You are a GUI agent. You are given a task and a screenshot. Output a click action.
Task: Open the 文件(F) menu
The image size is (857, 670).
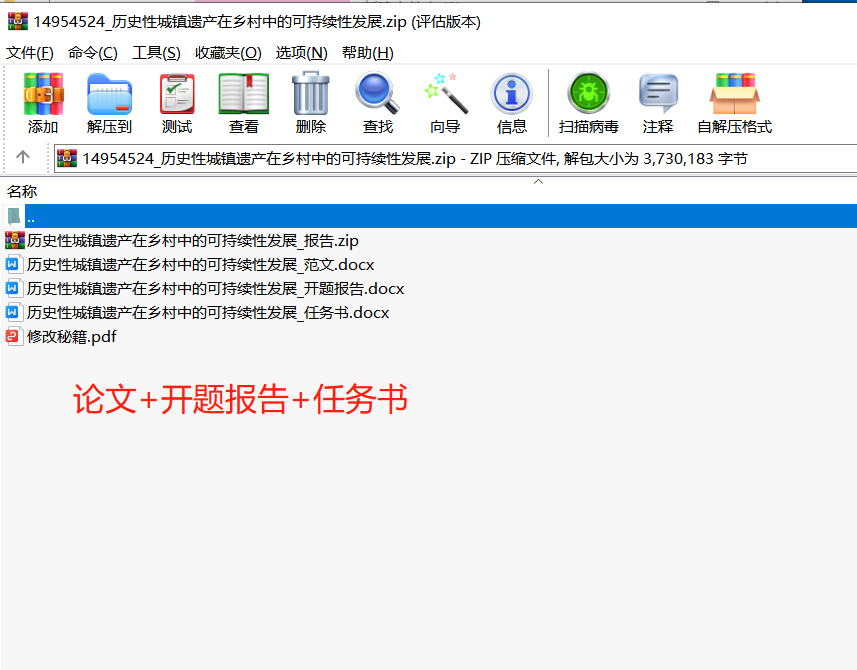(30, 52)
